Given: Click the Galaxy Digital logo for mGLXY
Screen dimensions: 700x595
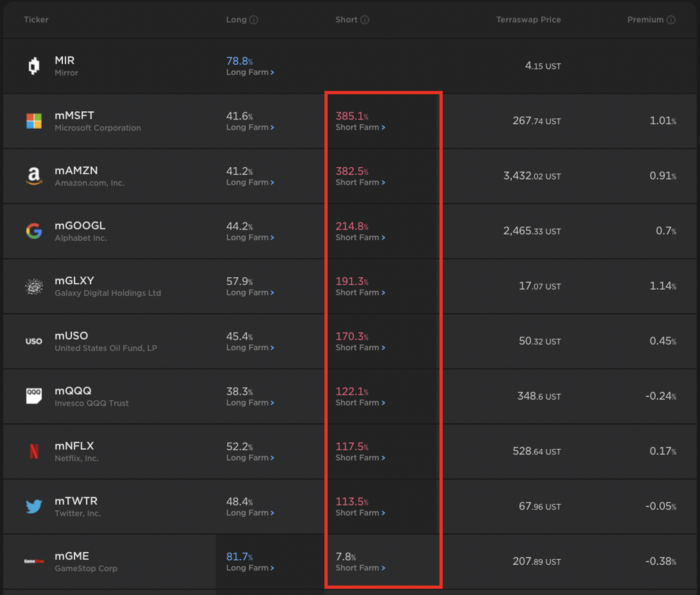Looking at the screenshot, I should coord(34,286).
